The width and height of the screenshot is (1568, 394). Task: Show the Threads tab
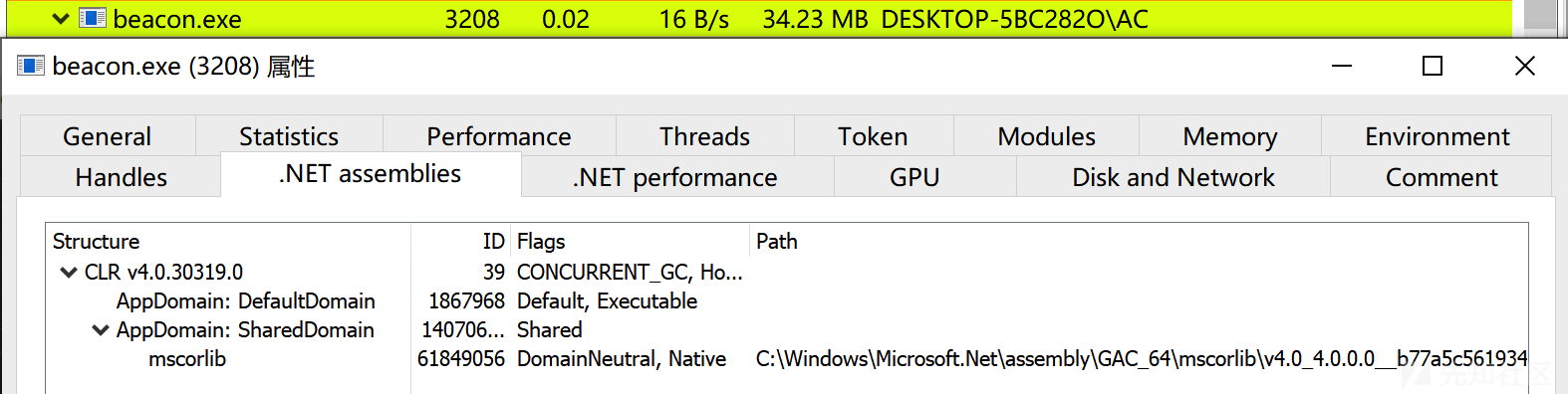click(705, 136)
